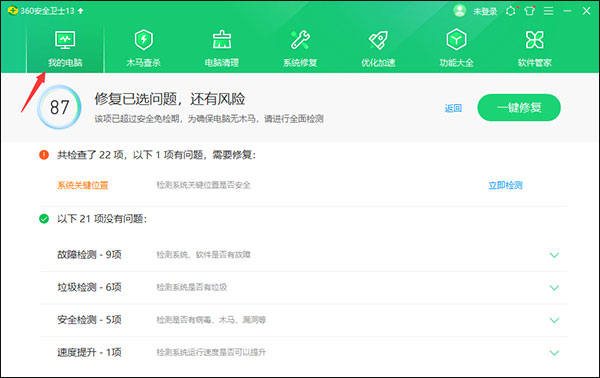Open the skin shirt icon in title bar
This screenshot has width=600, height=378.
click(530, 11)
